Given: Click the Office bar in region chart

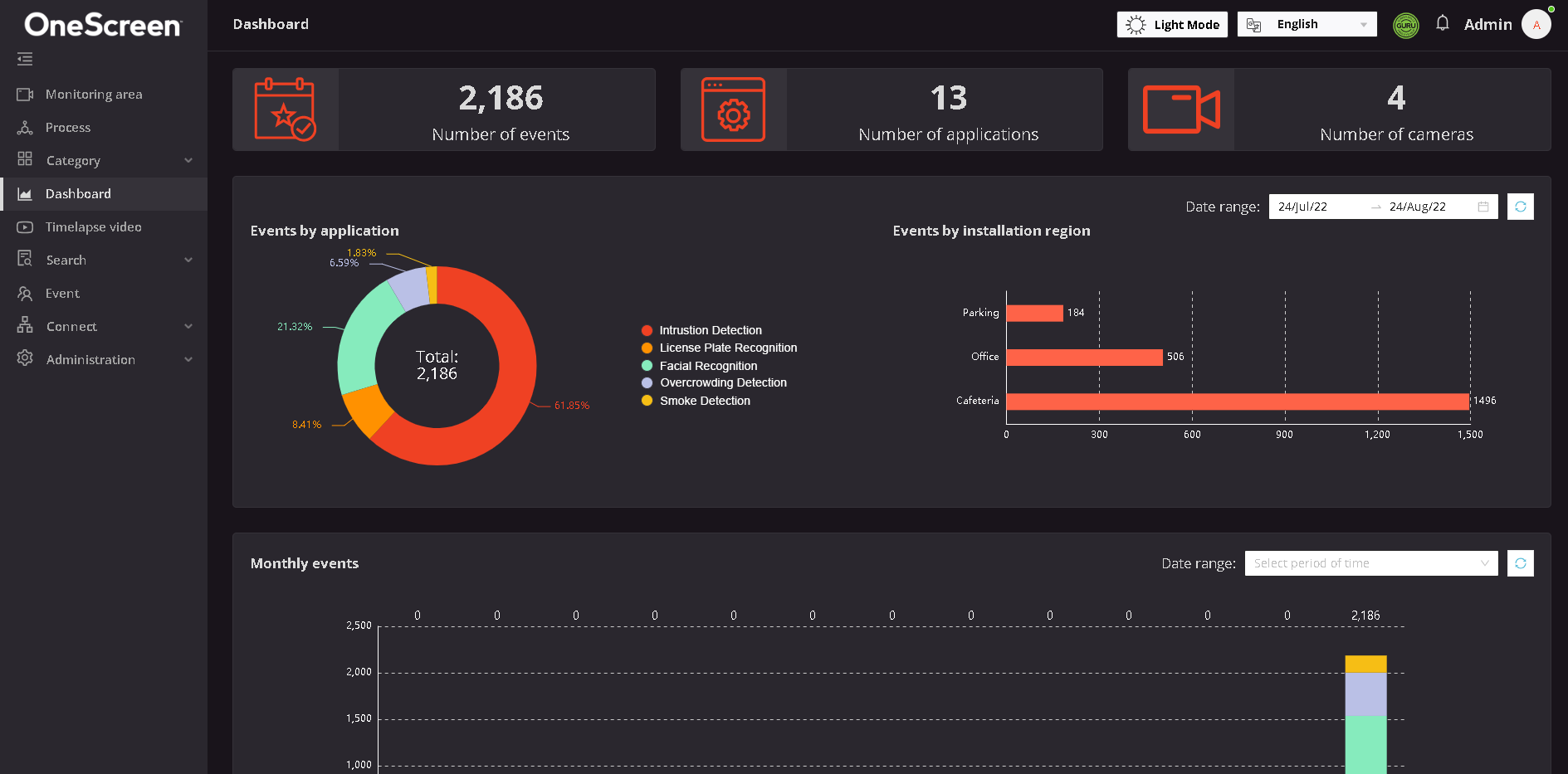Looking at the screenshot, I should [1085, 358].
